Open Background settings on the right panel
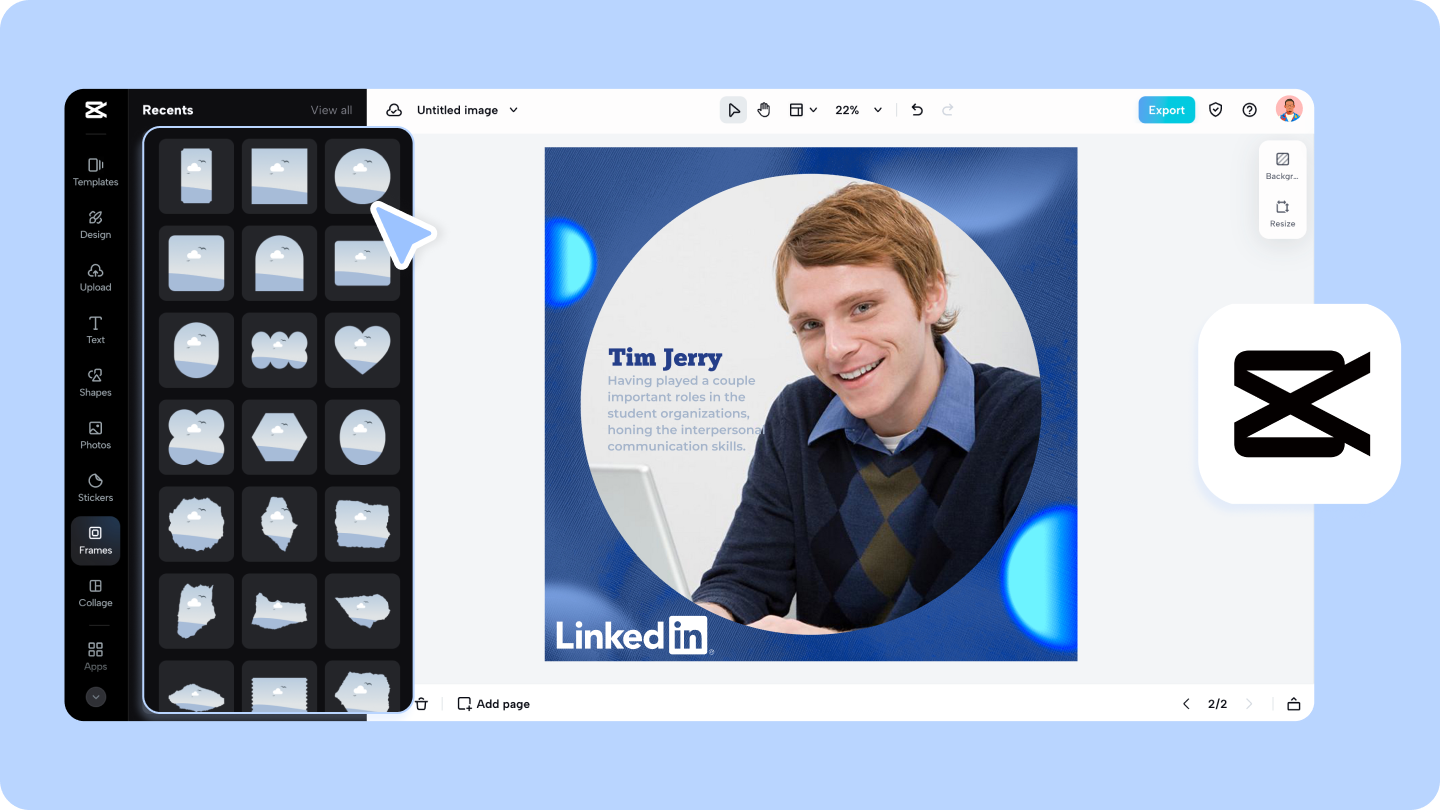The width and height of the screenshot is (1440, 810). click(1282, 165)
